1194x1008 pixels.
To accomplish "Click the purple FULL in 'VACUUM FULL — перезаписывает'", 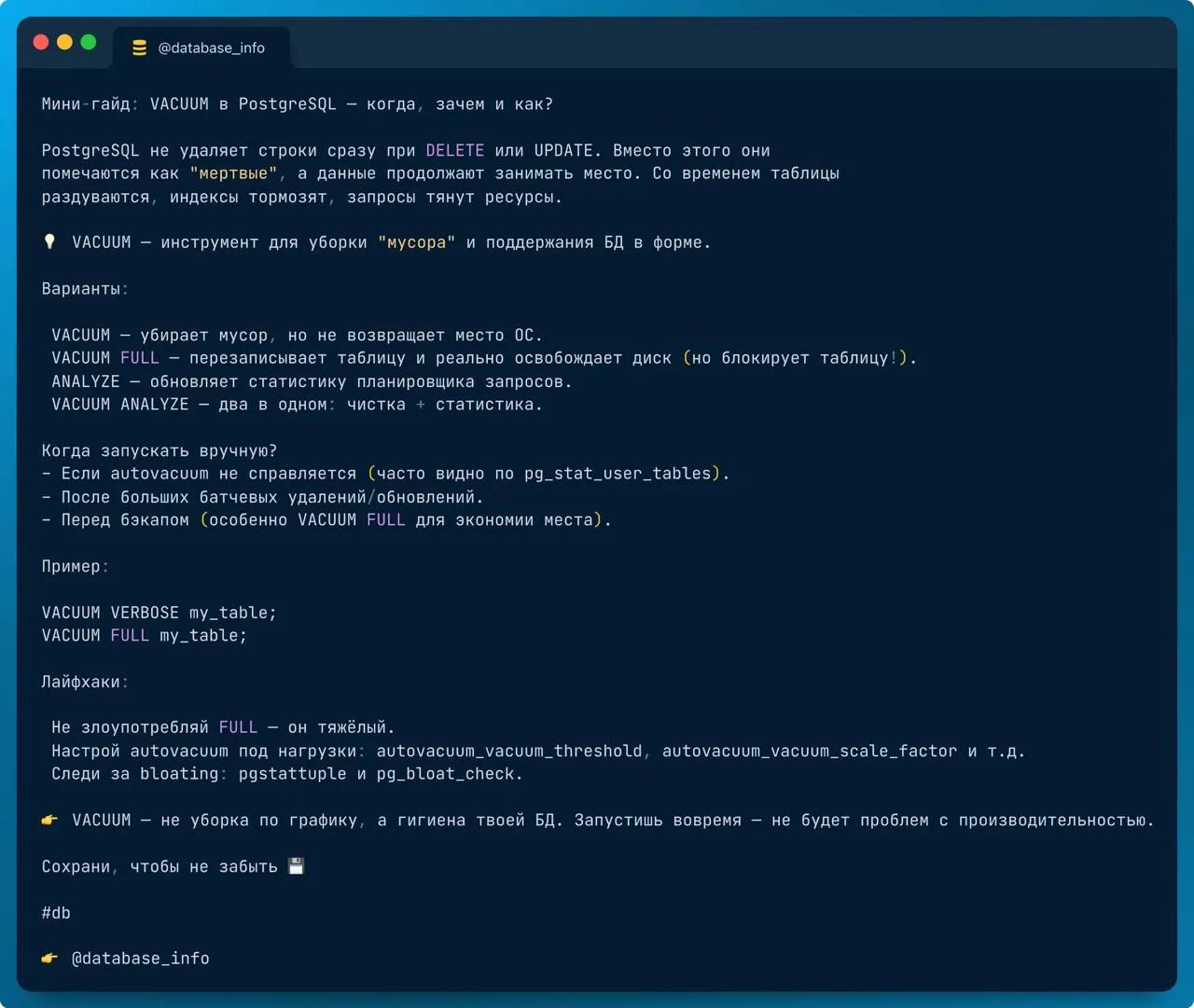I will (x=140, y=358).
